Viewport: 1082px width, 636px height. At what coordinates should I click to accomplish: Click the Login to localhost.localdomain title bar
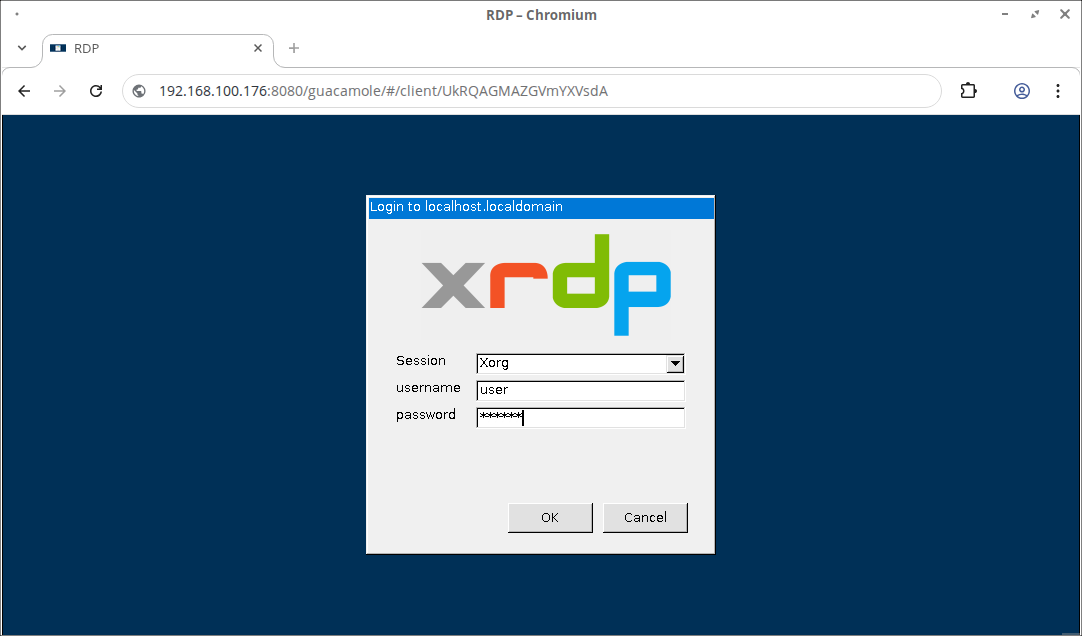[540, 207]
